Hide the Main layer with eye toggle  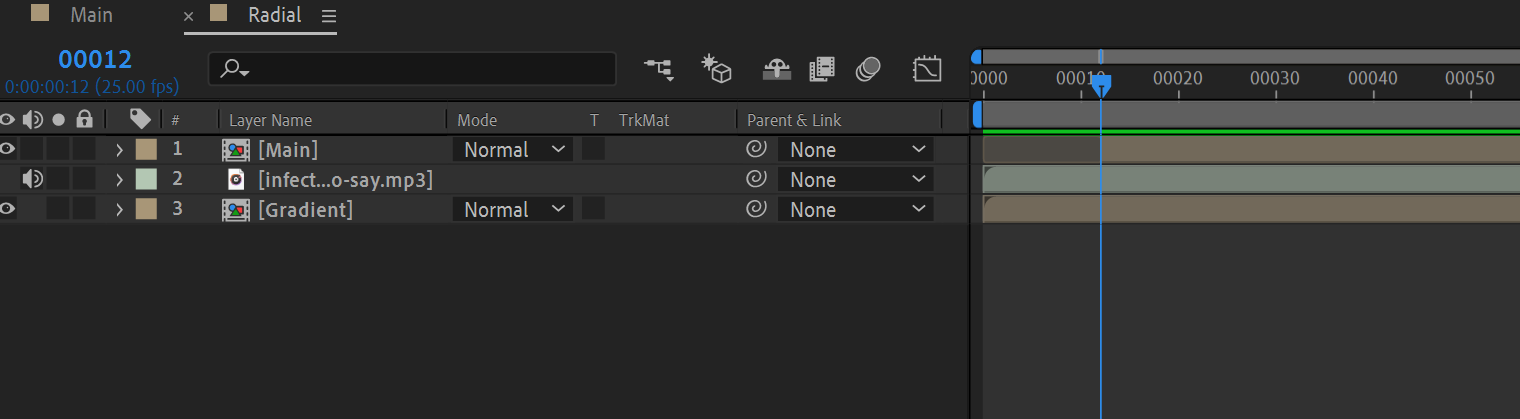pos(8,150)
